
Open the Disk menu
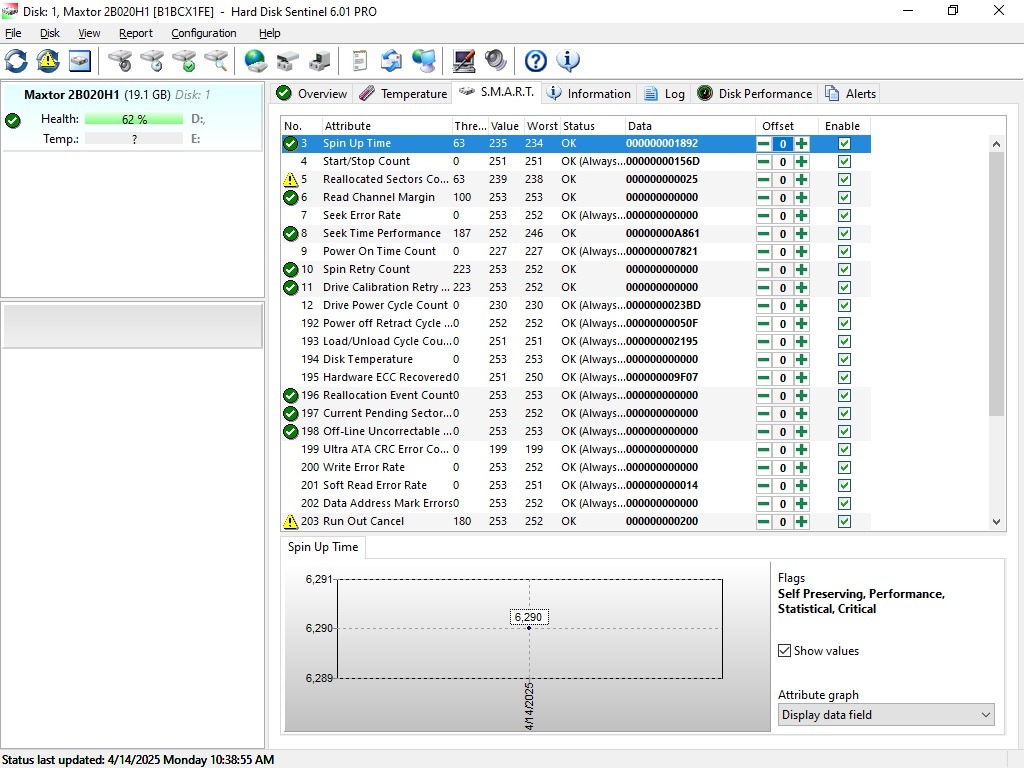[50, 33]
